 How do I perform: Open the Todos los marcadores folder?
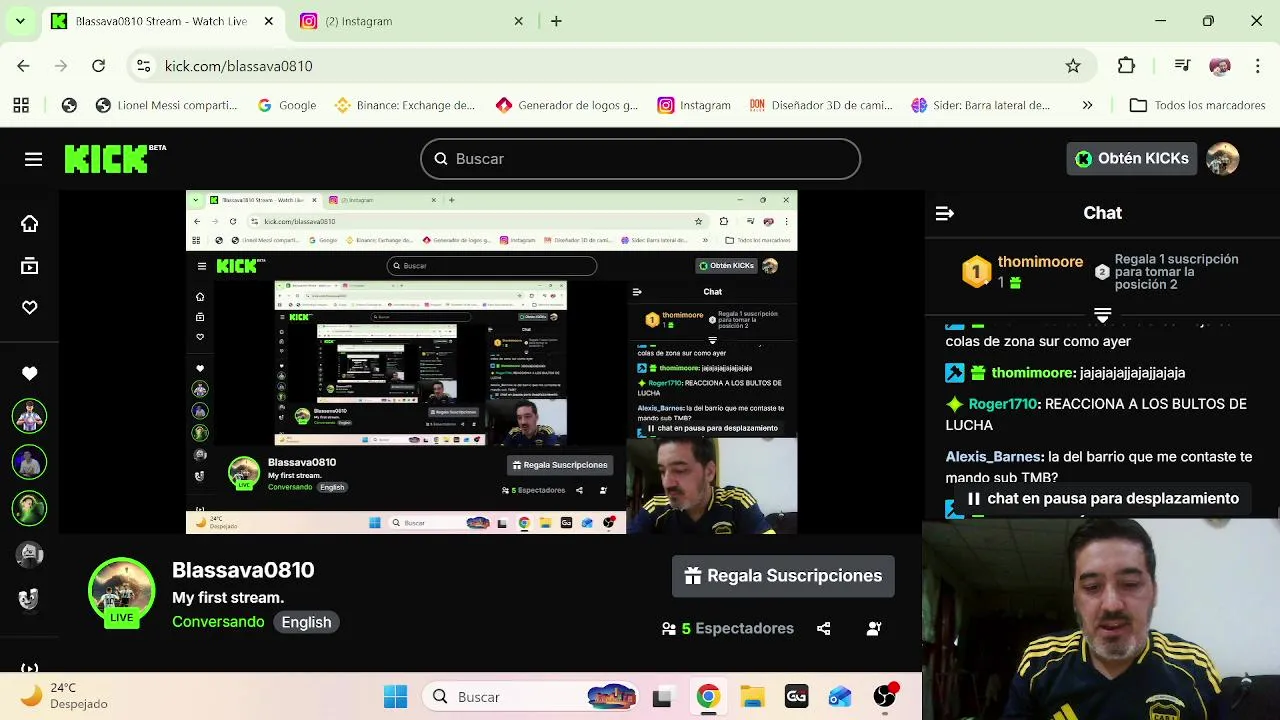coord(1197,105)
